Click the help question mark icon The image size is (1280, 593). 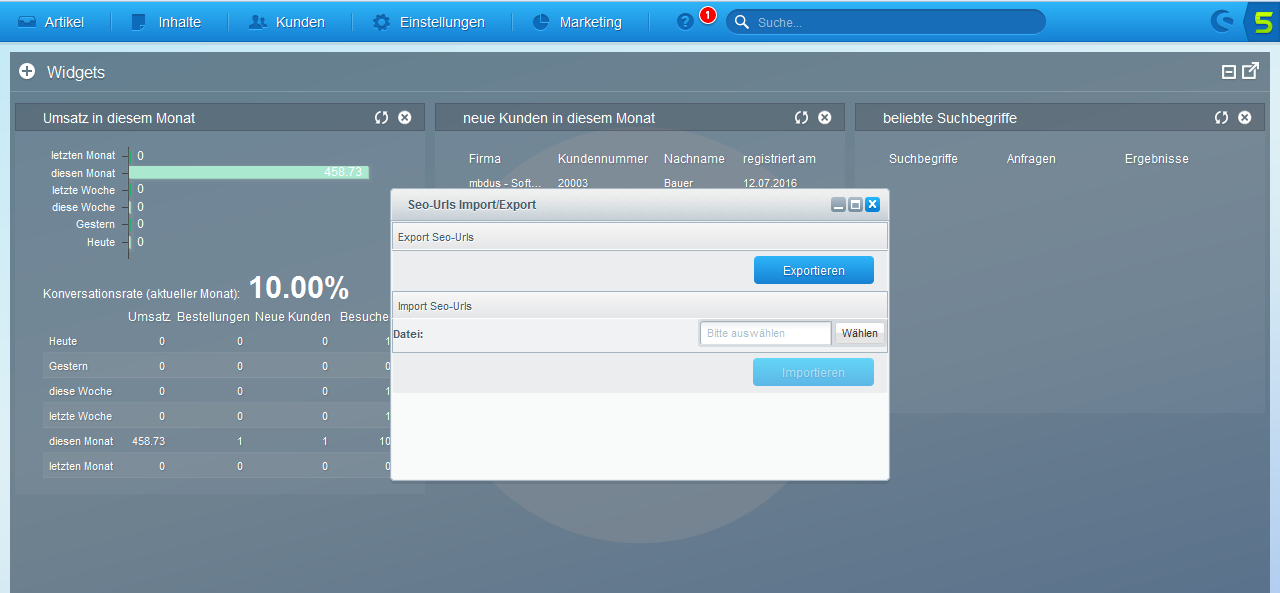tap(685, 22)
